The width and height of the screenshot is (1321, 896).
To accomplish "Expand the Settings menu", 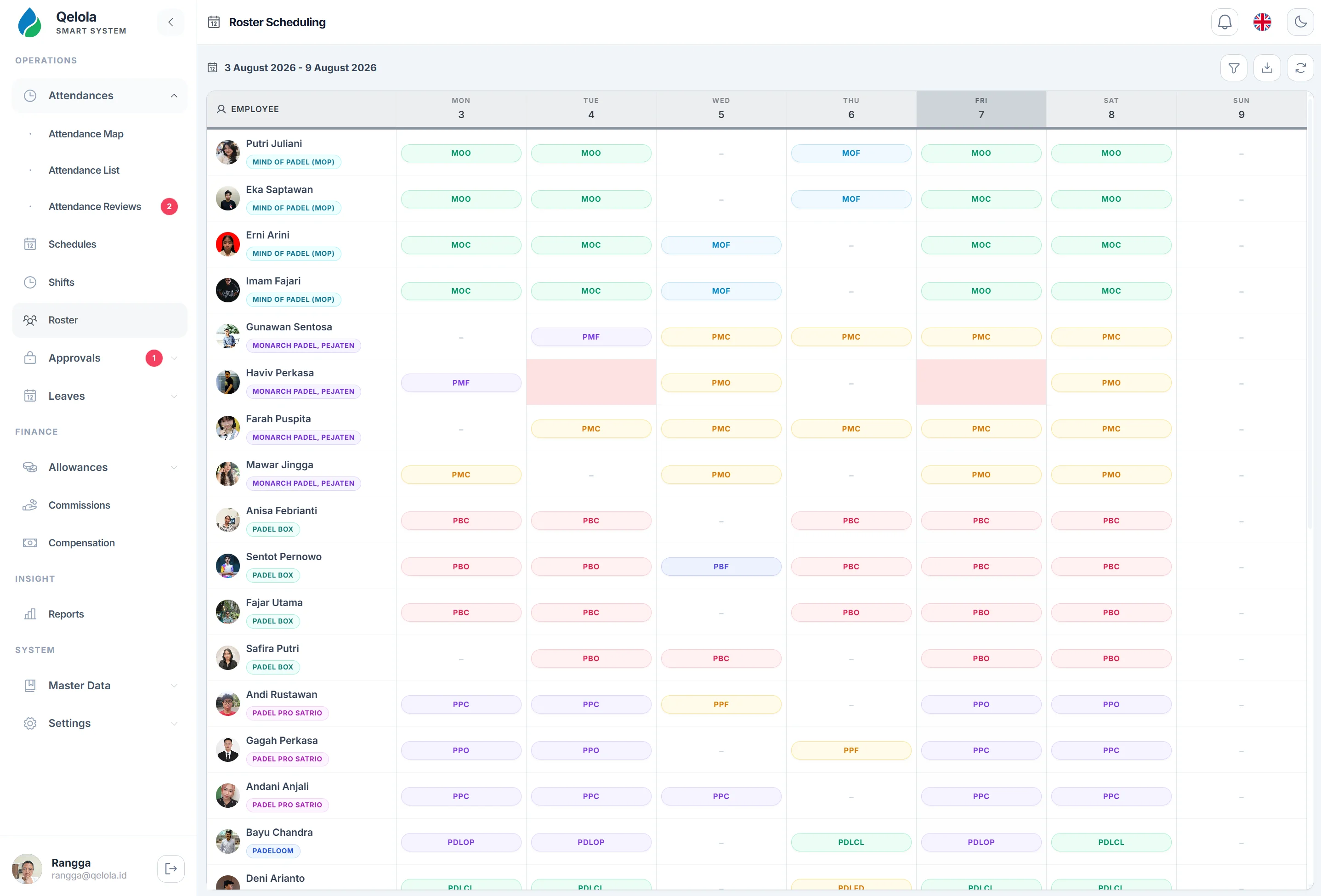I will coord(99,723).
